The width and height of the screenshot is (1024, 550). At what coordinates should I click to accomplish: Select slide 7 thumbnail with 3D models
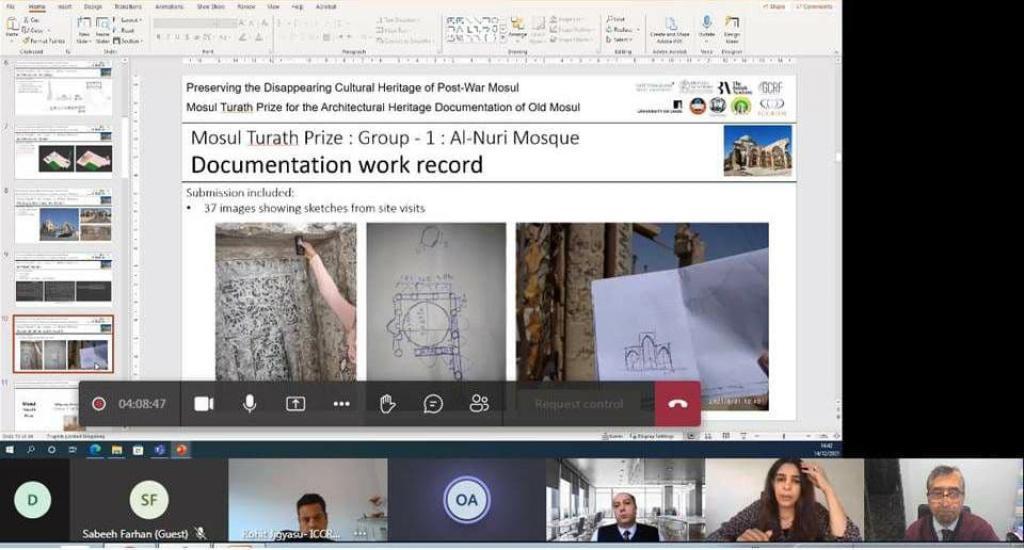pos(64,153)
